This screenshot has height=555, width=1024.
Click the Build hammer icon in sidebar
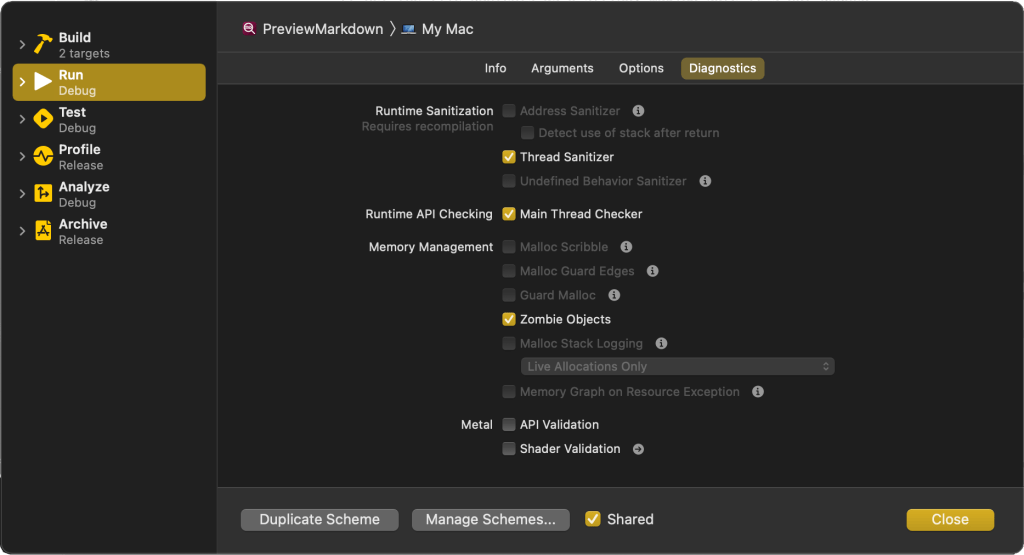coord(43,45)
